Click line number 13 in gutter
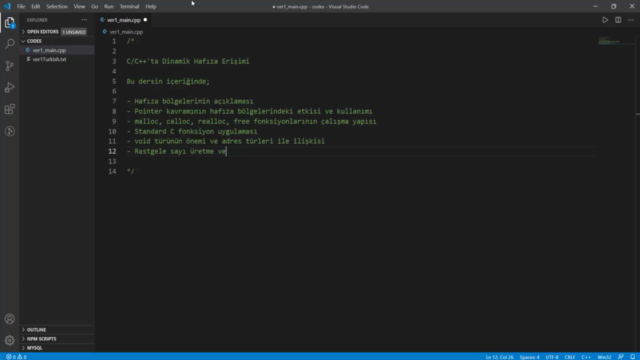The width and height of the screenshot is (640, 360). click(x=112, y=161)
